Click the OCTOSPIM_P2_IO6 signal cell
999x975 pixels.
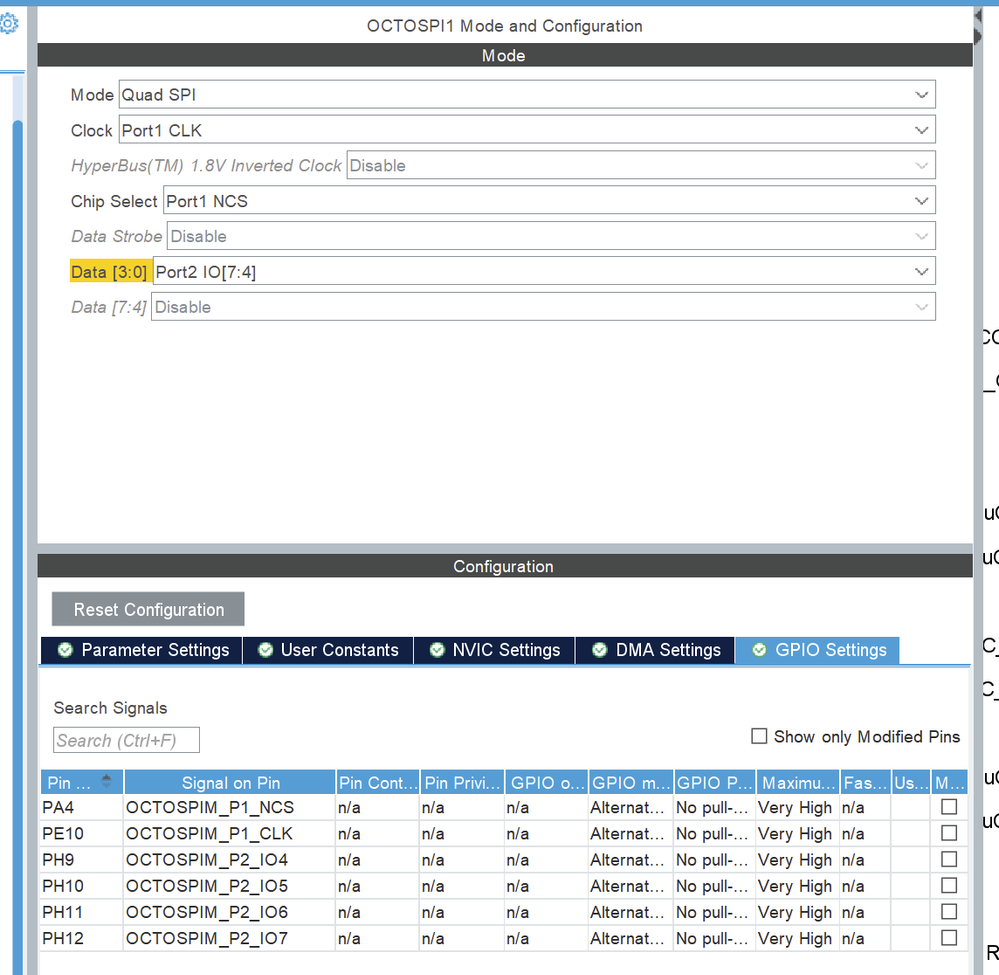(x=229, y=912)
